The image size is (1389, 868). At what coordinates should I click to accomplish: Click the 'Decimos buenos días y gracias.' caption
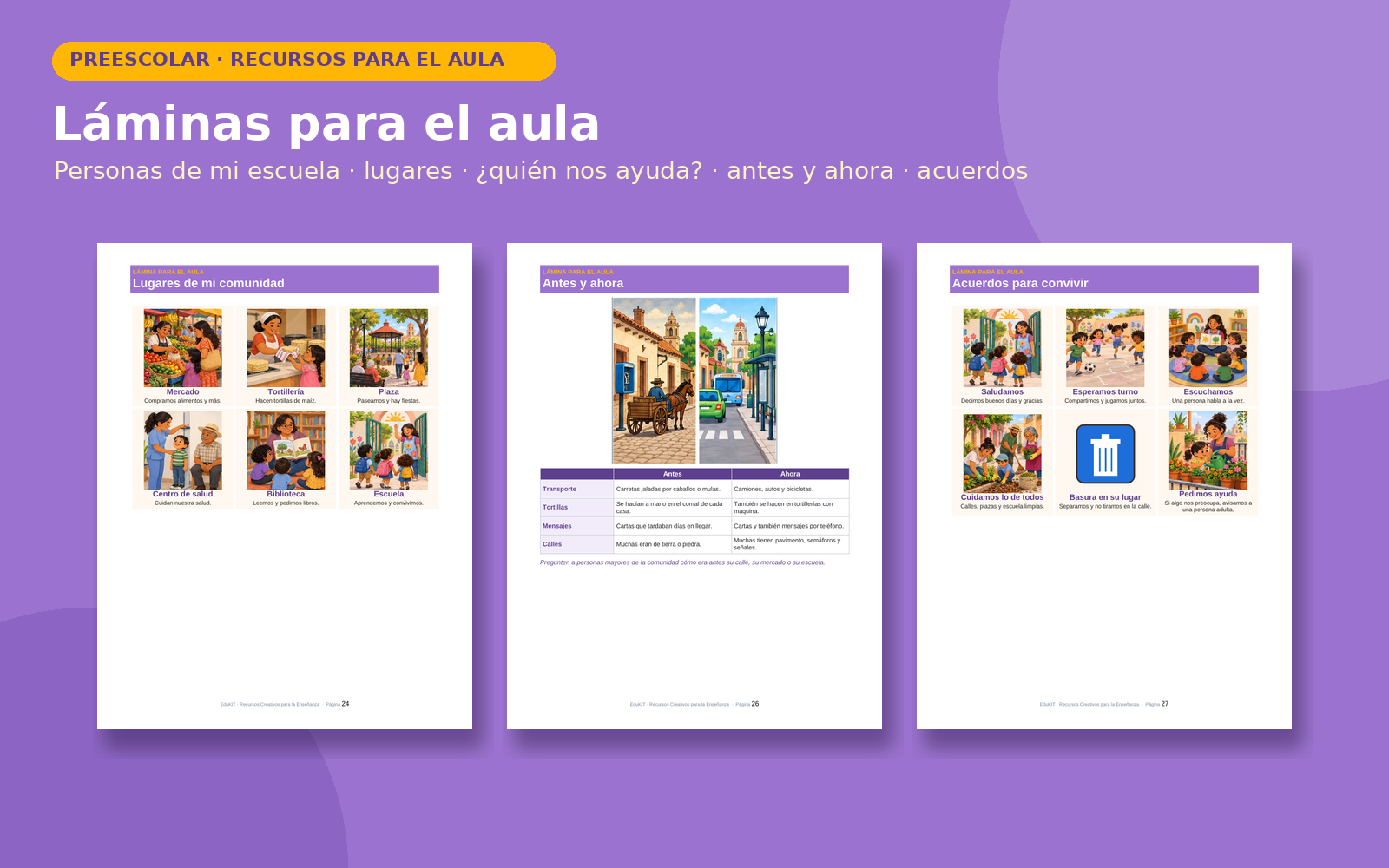(x=1003, y=401)
